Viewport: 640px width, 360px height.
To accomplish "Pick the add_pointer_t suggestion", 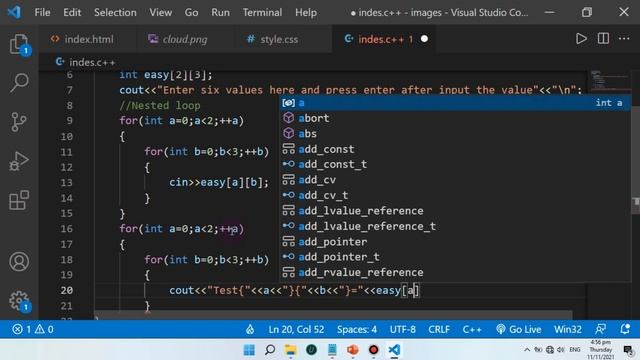I will click(x=455, y=257).
